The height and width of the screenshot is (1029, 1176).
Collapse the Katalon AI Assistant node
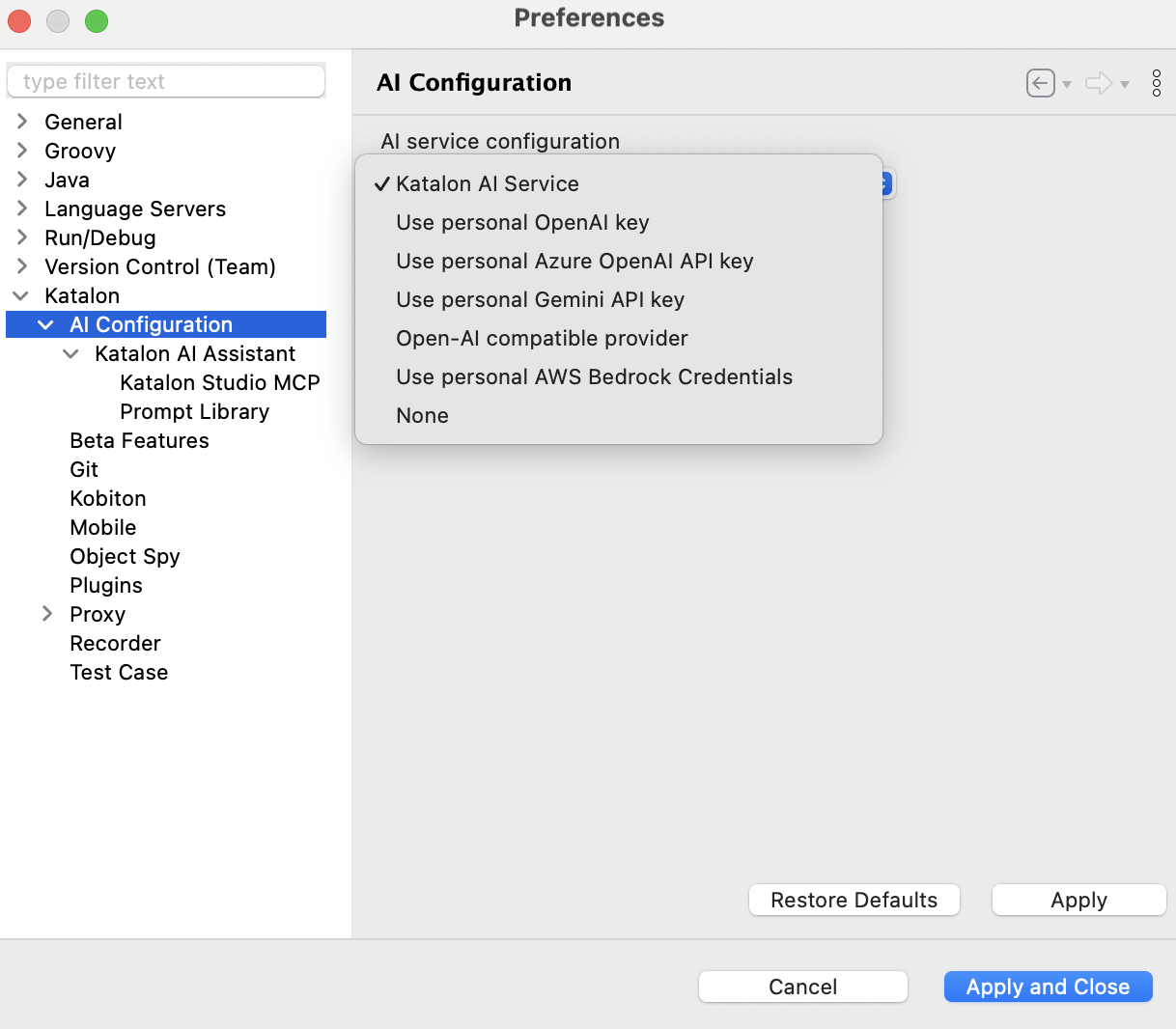(x=70, y=354)
